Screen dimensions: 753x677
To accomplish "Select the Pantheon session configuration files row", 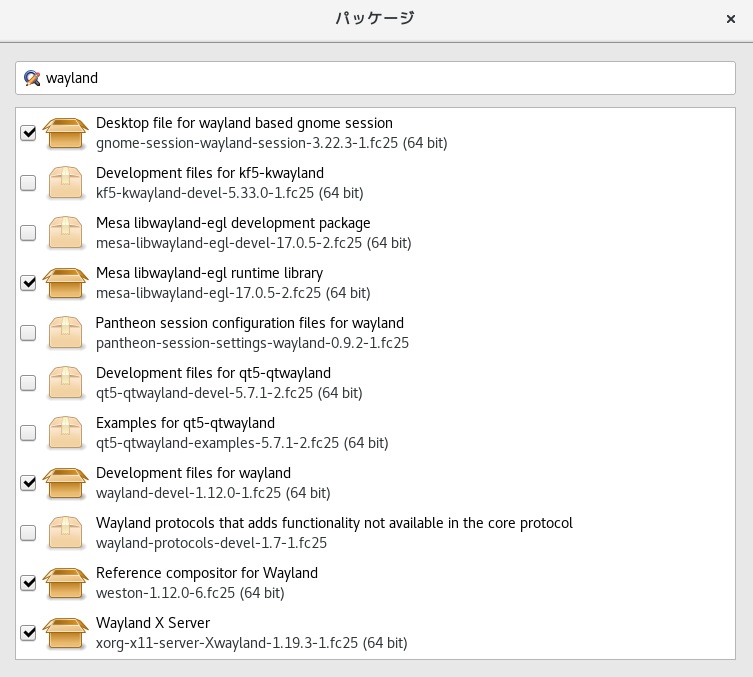I will pos(400,333).
